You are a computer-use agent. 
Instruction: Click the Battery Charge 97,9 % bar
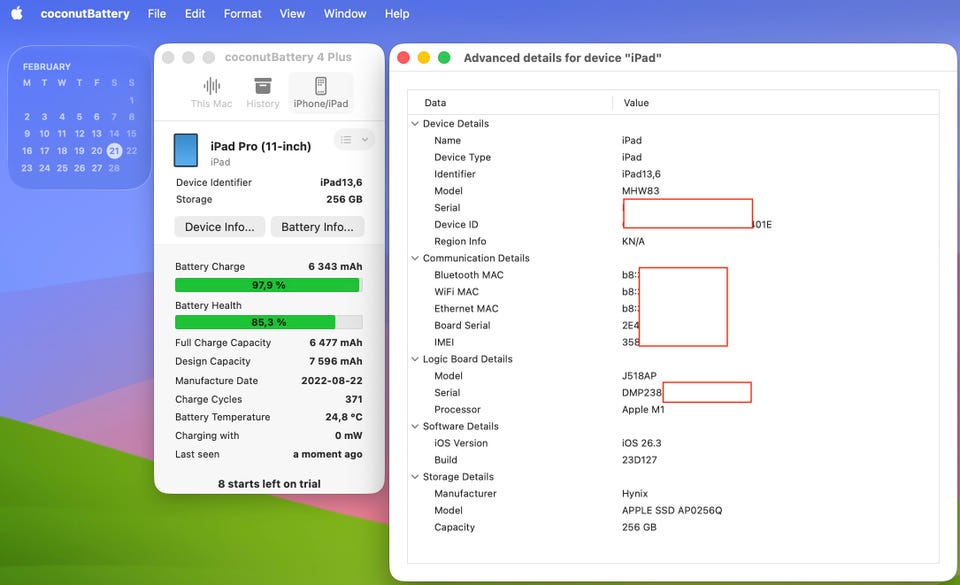click(269, 285)
